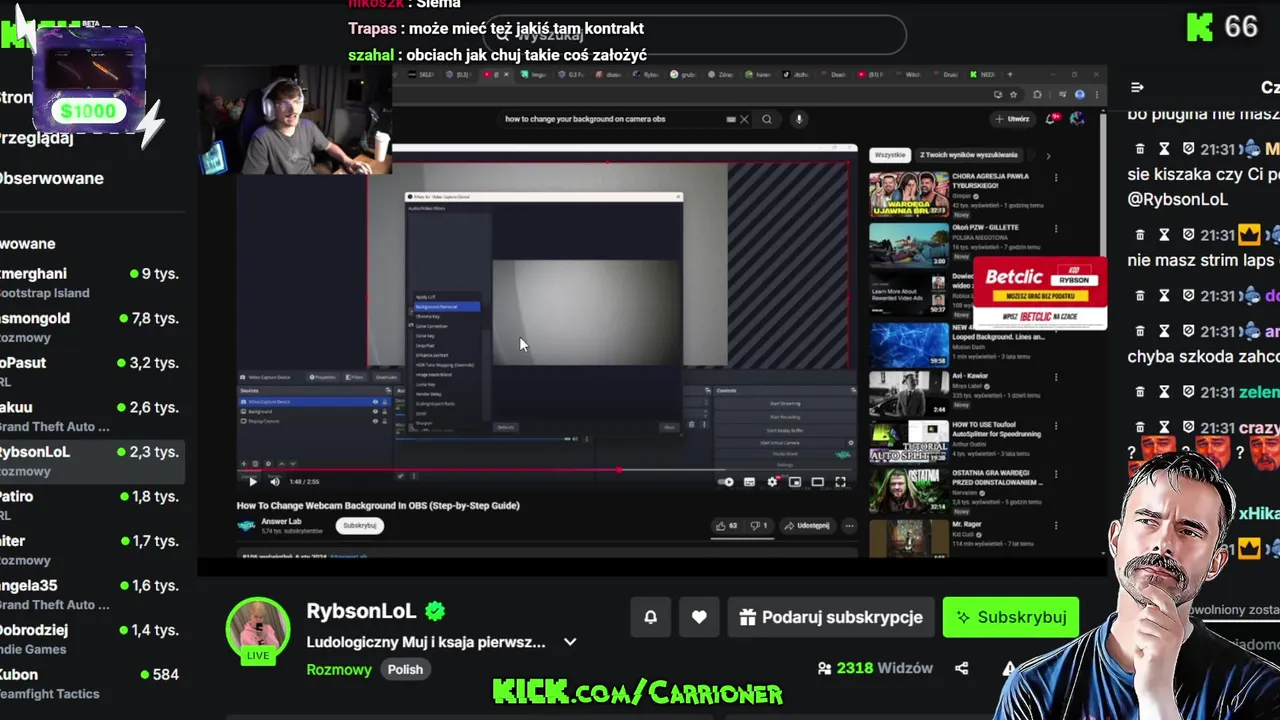Screen dimensions: 1280x720
Task: Open YouTube notifications bell
Action: pos(1052,119)
